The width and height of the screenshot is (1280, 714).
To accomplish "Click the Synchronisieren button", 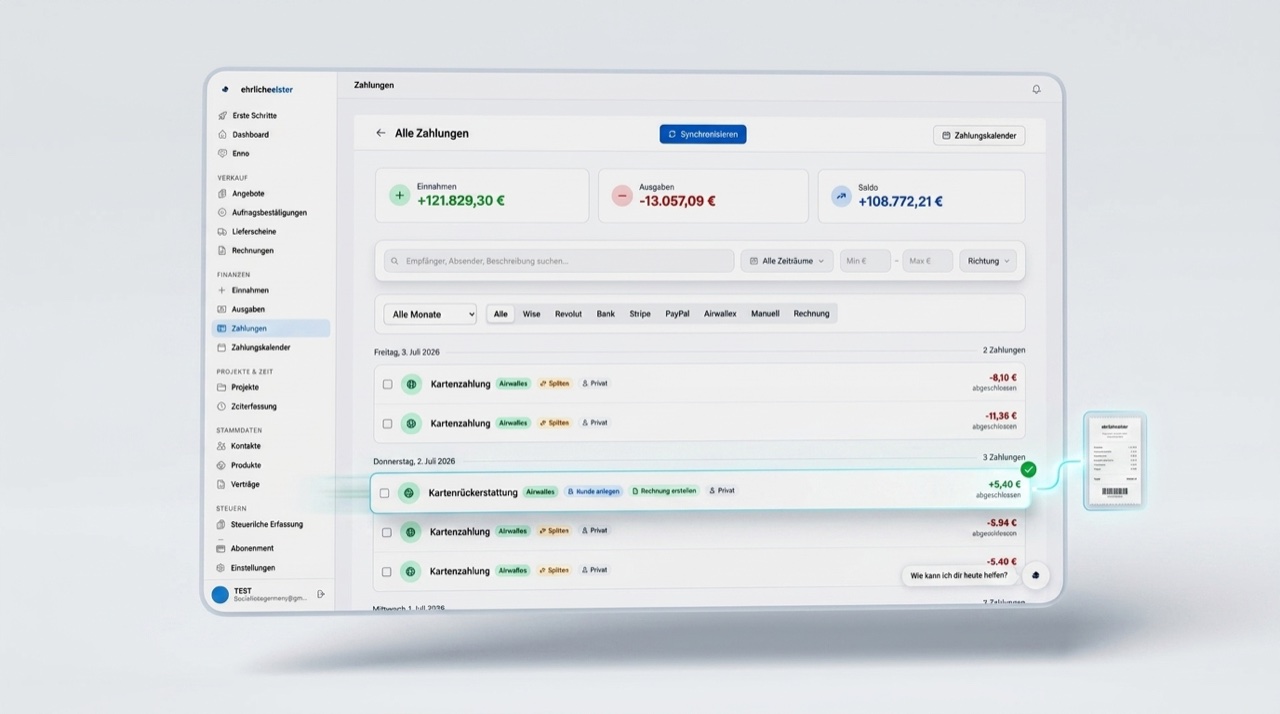I will [x=703, y=134].
